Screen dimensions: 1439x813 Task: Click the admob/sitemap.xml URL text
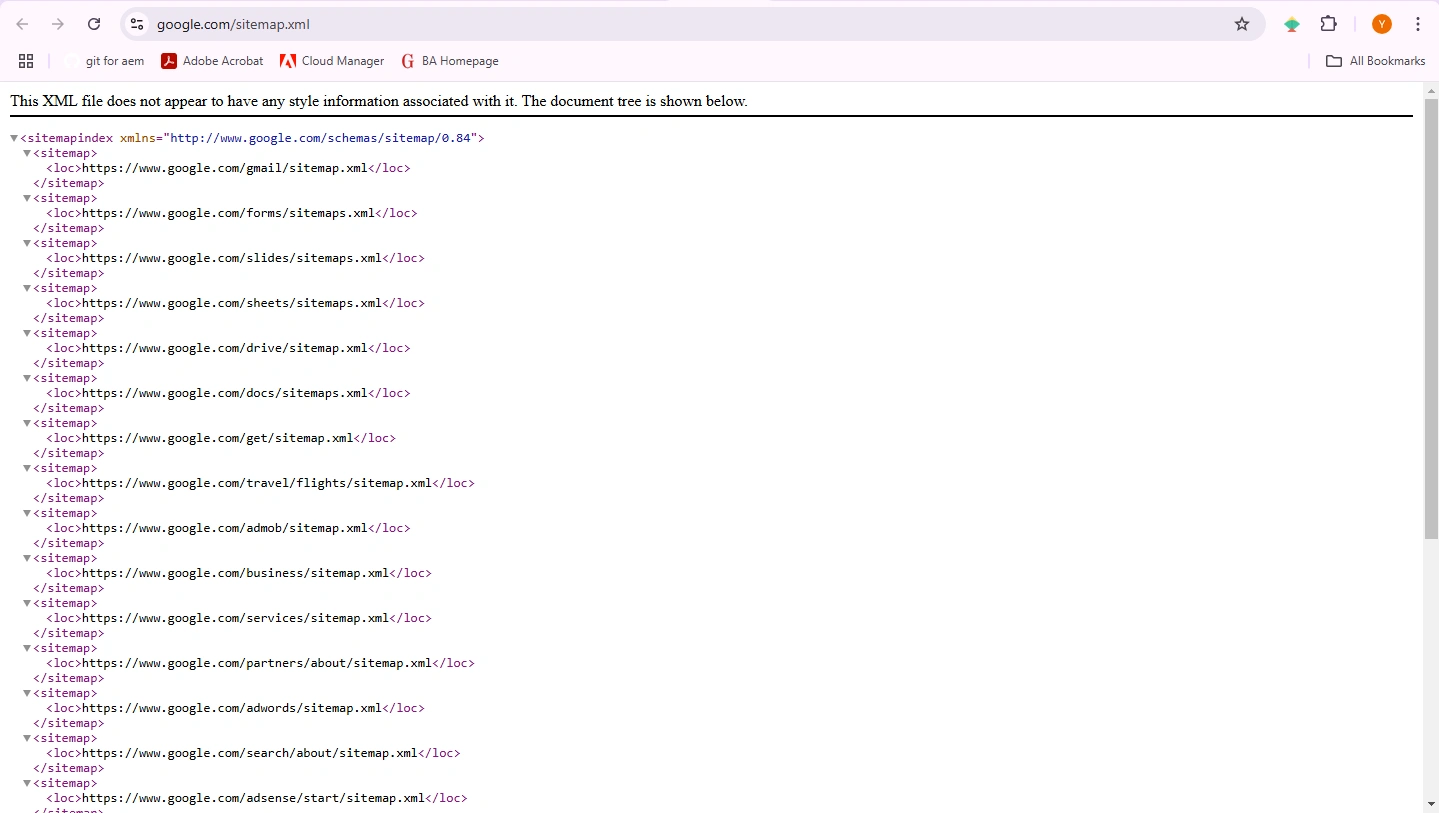[x=225, y=528]
